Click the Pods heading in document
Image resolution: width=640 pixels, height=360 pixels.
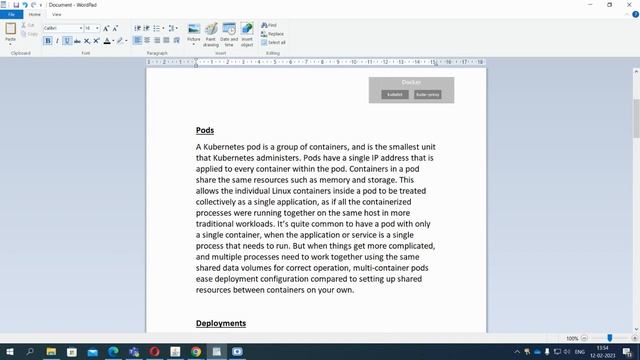(x=205, y=130)
